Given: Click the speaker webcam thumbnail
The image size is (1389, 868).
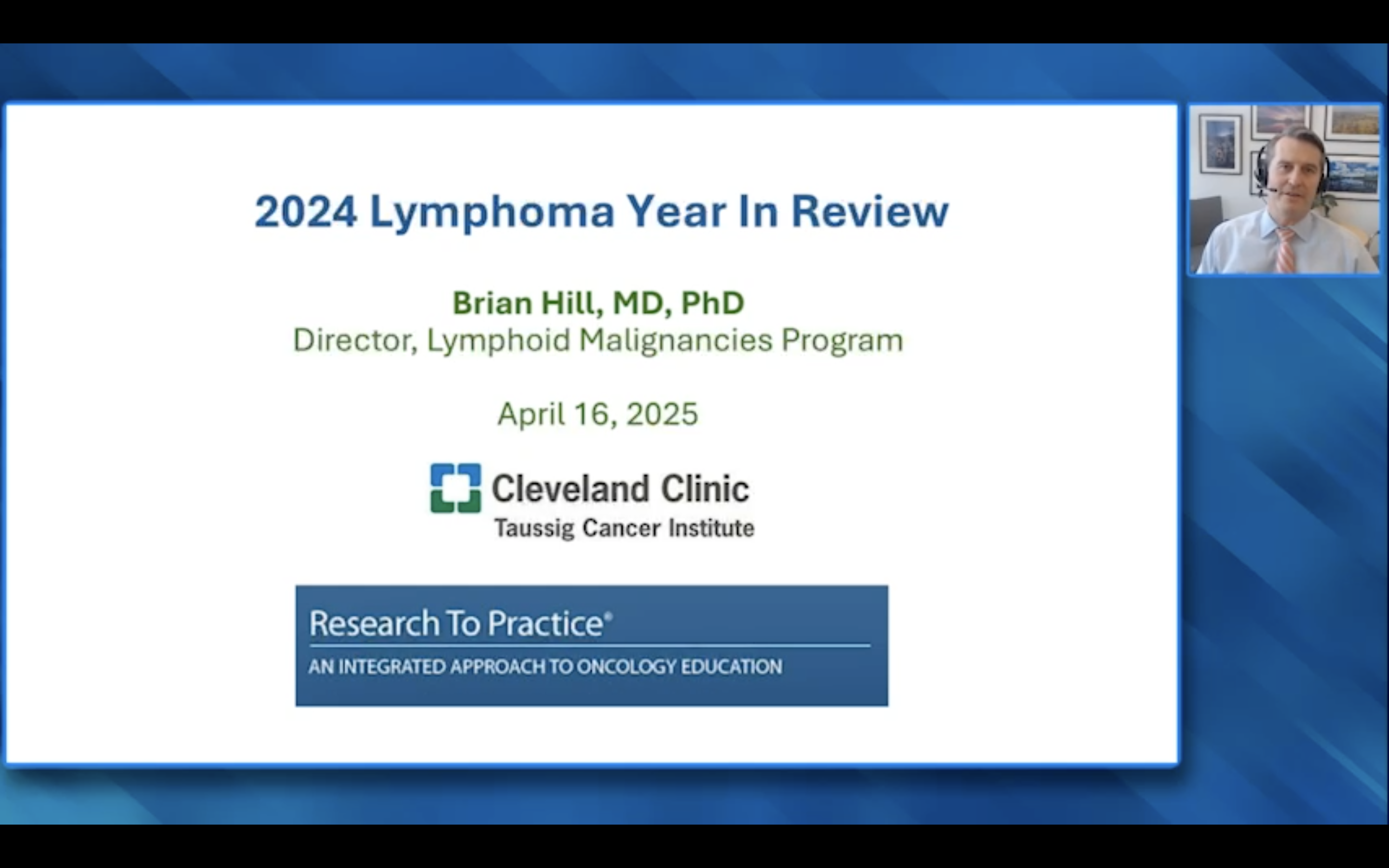Looking at the screenshot, I should (1284, 190).
